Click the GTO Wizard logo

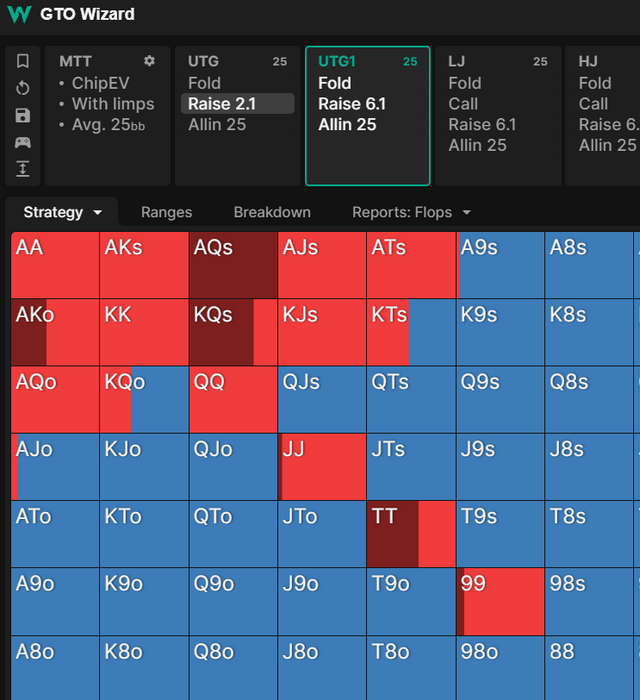coord(18,14)
